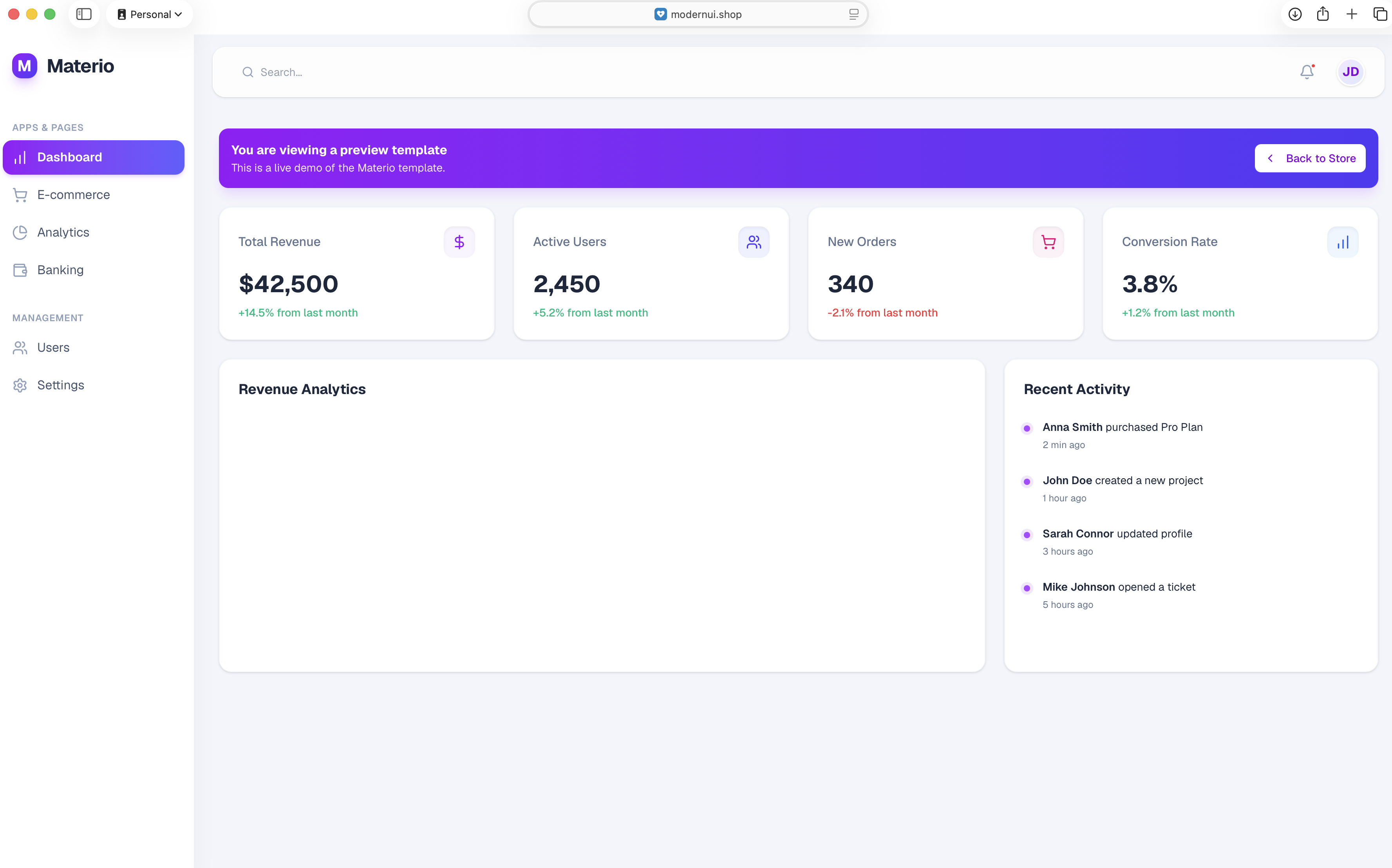Click the '1 hour ago' timestamp
This screenshot has width=1392, height=868.
tap(1064, 498)
